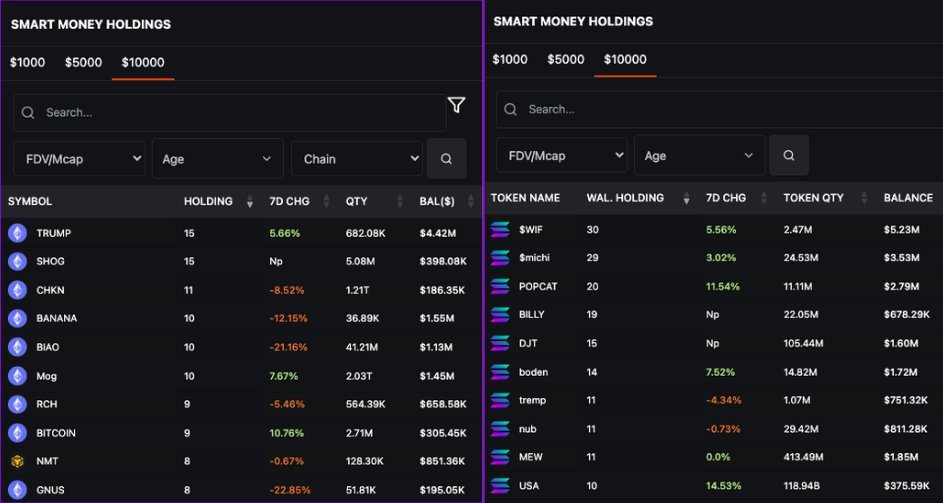This screenshot has width=943, height=503.
Task: Click the TOKEN NAME column header
Action: [x=525, y=198]
